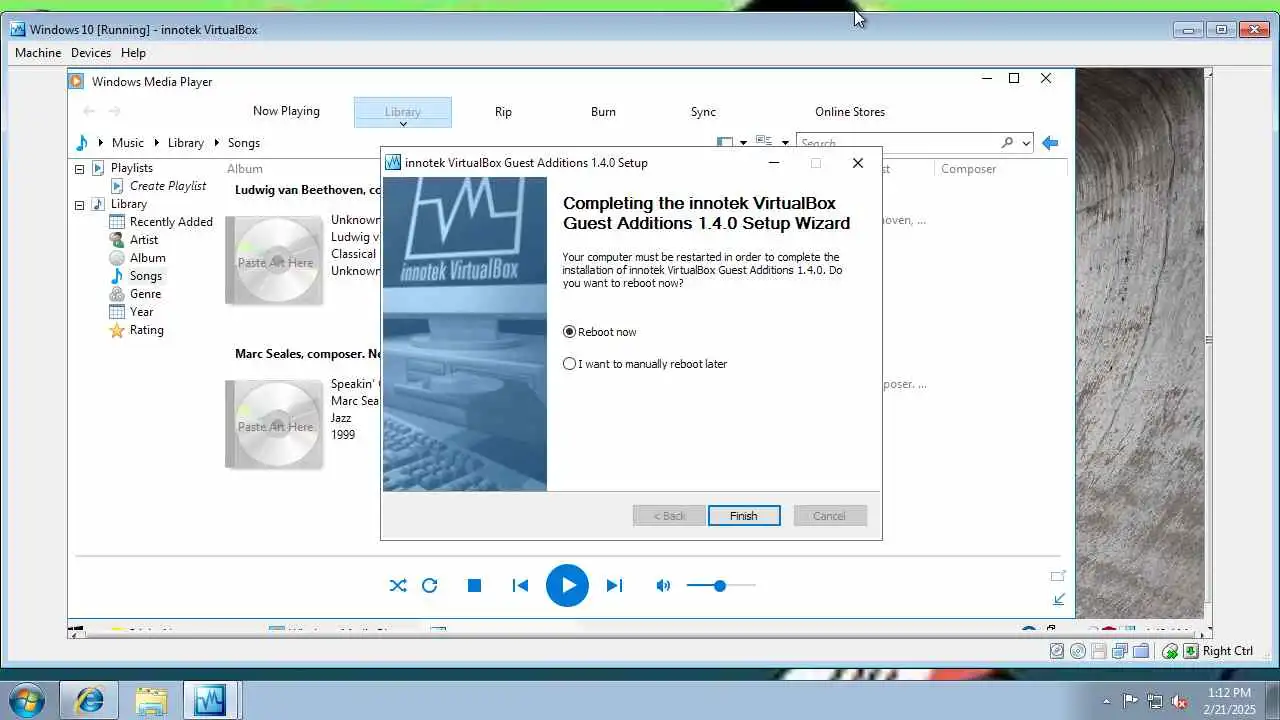This screenshot has width=1280, height=720.
Task: Click the Songs breadcrumb
Action: tap(244, 143)
